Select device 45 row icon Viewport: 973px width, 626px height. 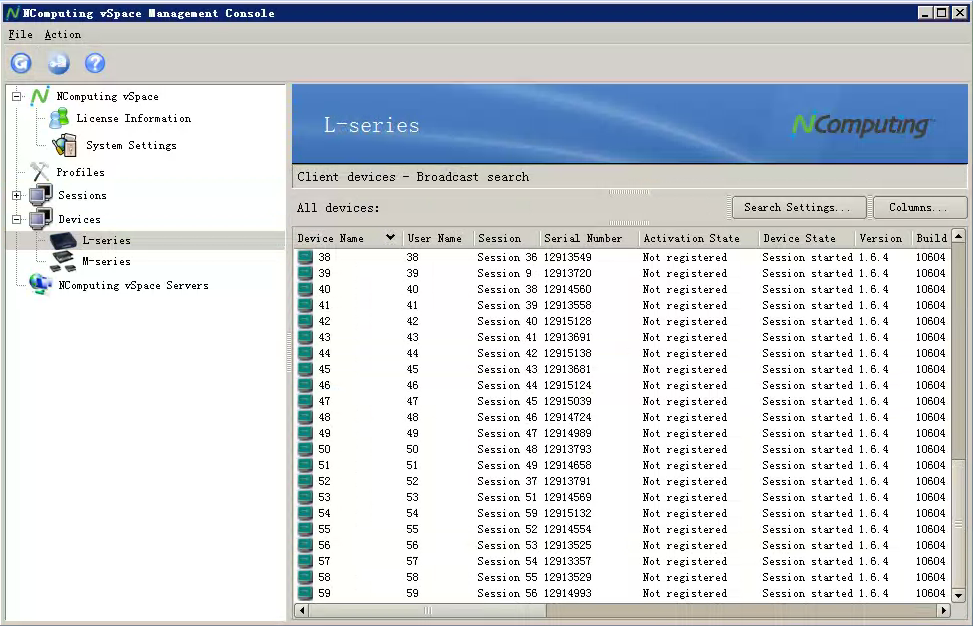tap(305, 370)
